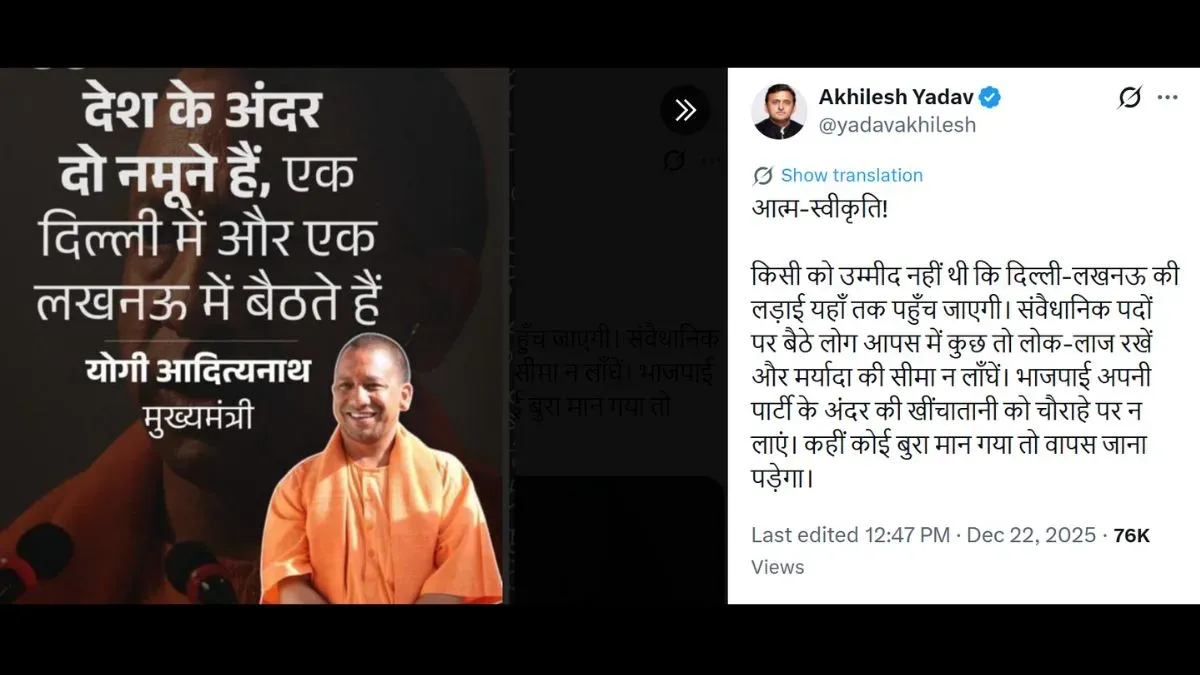Open the three-dot more options menu
The height and width of the screenshot is (675, 1200).
(x=1167, y=98)
